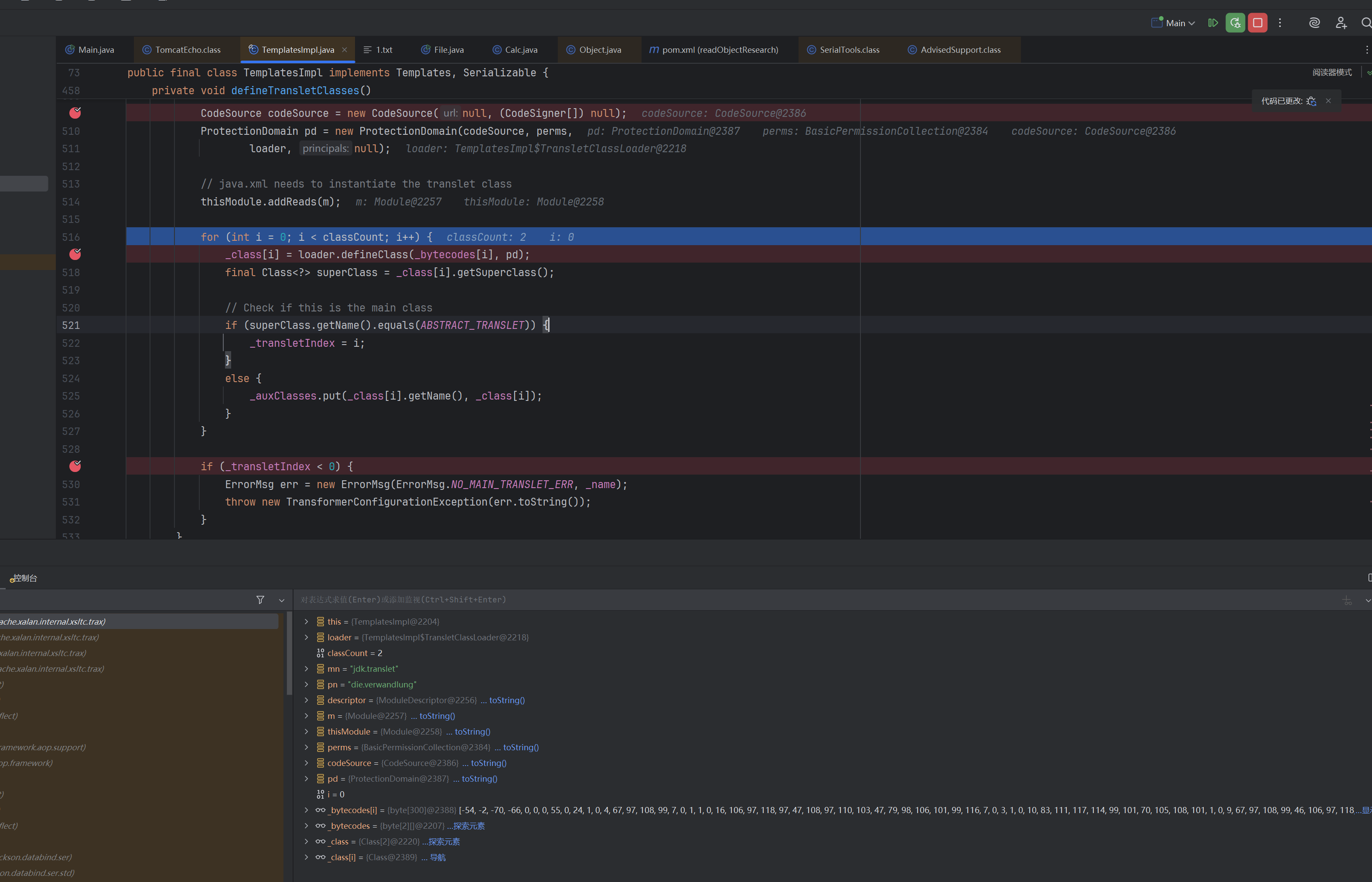The image size is (1372, 882).
Task: Click the add-user Code With Me icon
Action: click(1341, 23)
